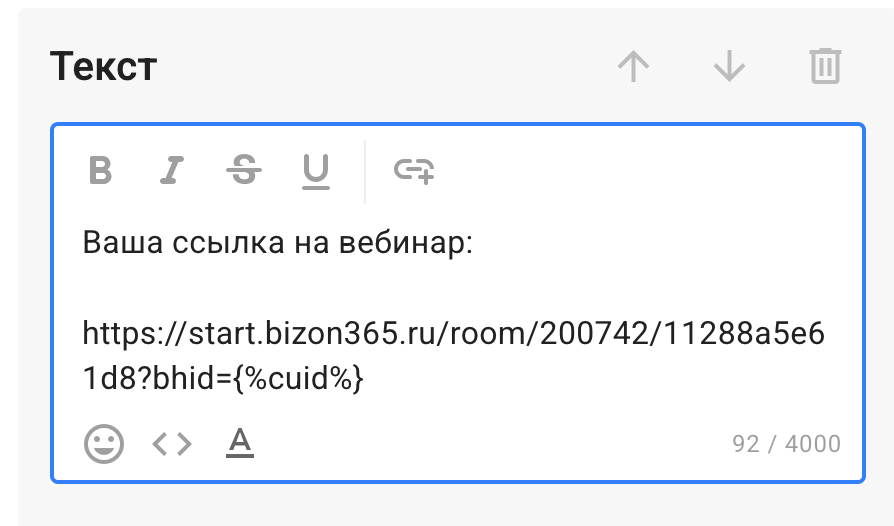Click the 92 / 4000 character counter
Viewport: 894px width, 526px height.
coord(786,443)
